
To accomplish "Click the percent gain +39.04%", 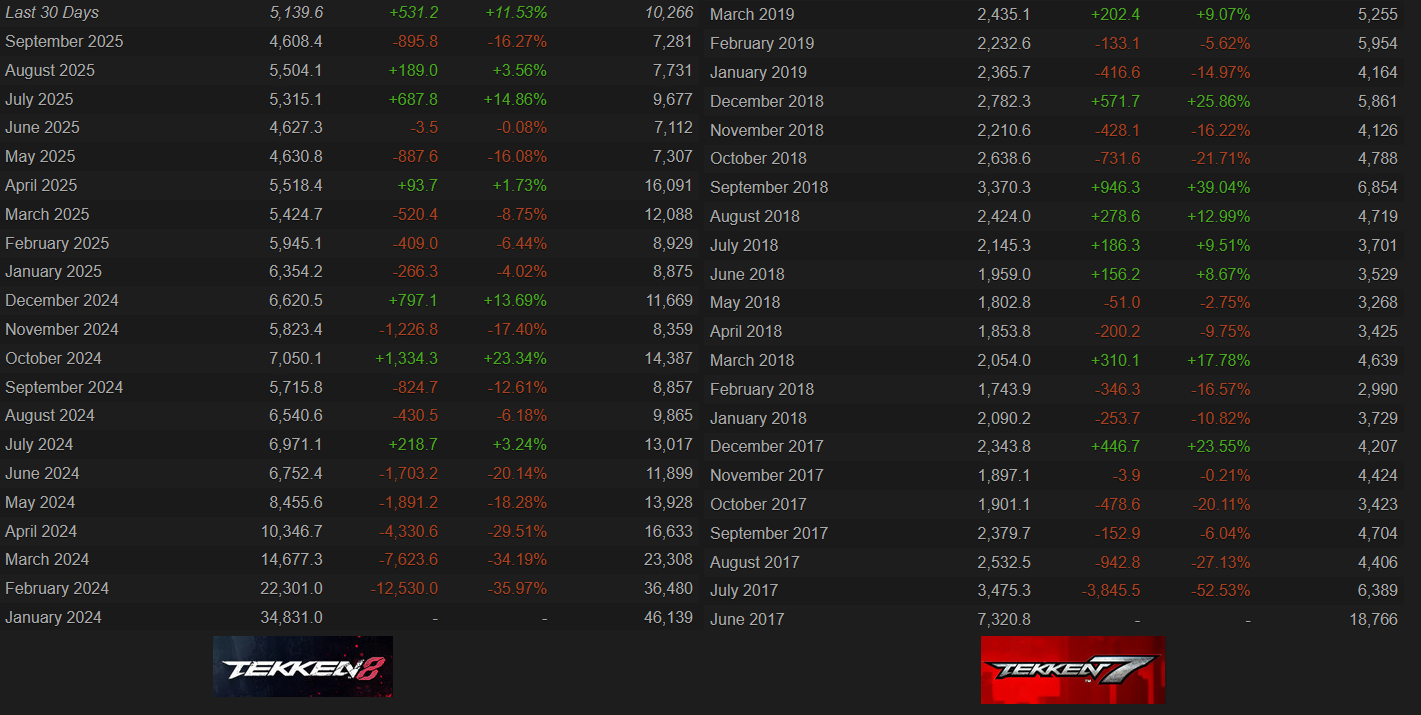I will pyautogui.click(x=1219, y=187).
